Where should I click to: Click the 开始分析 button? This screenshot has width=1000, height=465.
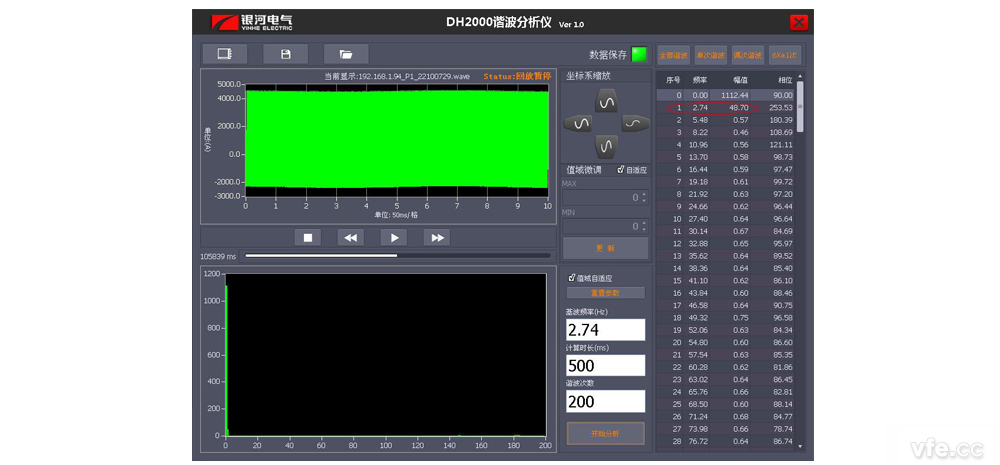[605, 433]
